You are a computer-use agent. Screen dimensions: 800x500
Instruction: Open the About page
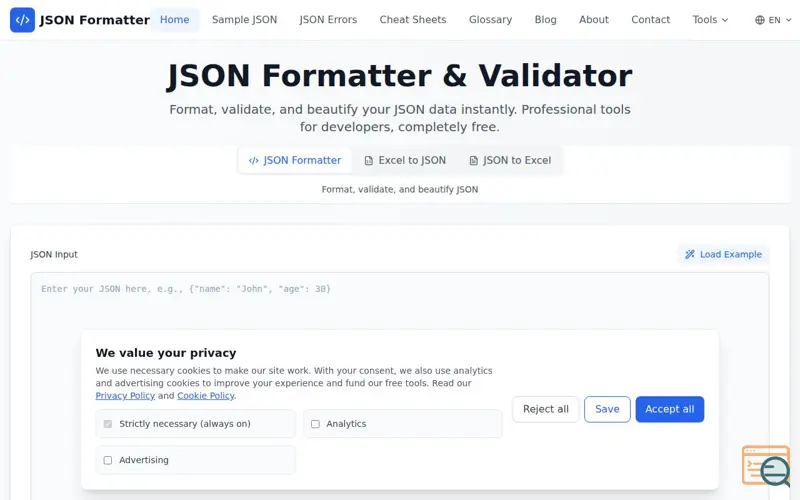pos(594,20)
